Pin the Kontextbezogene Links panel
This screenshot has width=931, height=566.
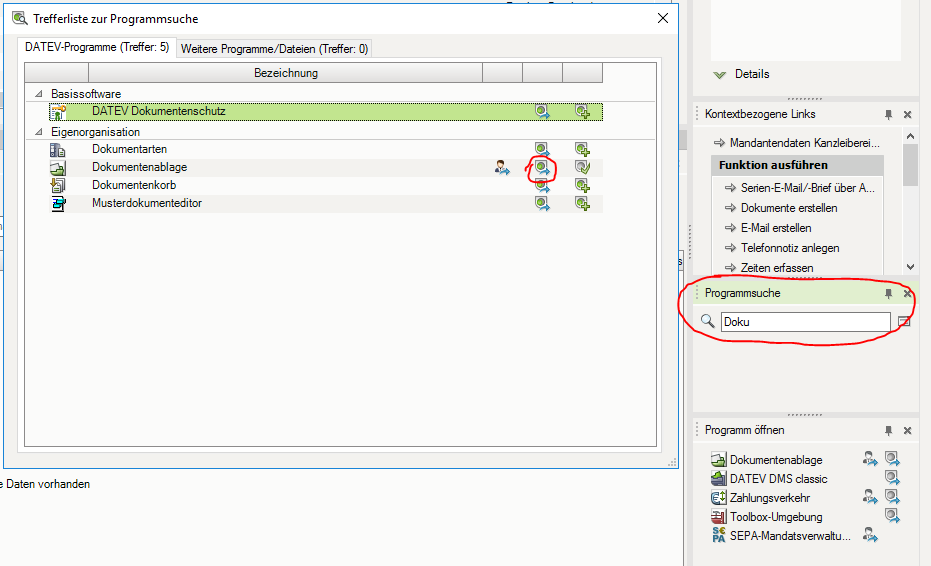click(x=888, y=115)
